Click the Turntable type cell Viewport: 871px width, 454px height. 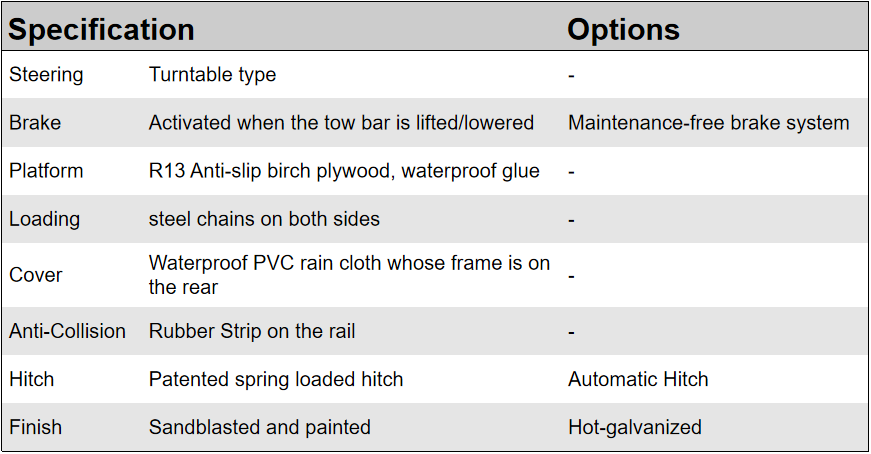212,75
